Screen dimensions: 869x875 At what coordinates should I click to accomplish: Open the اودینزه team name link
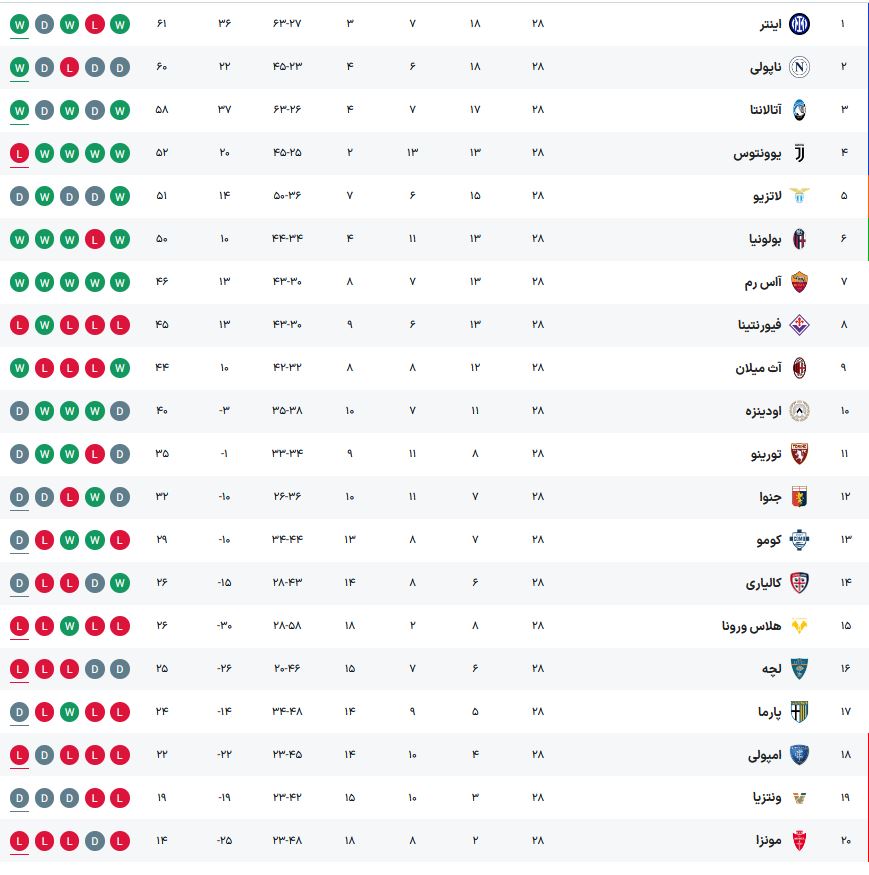[763, 411]
